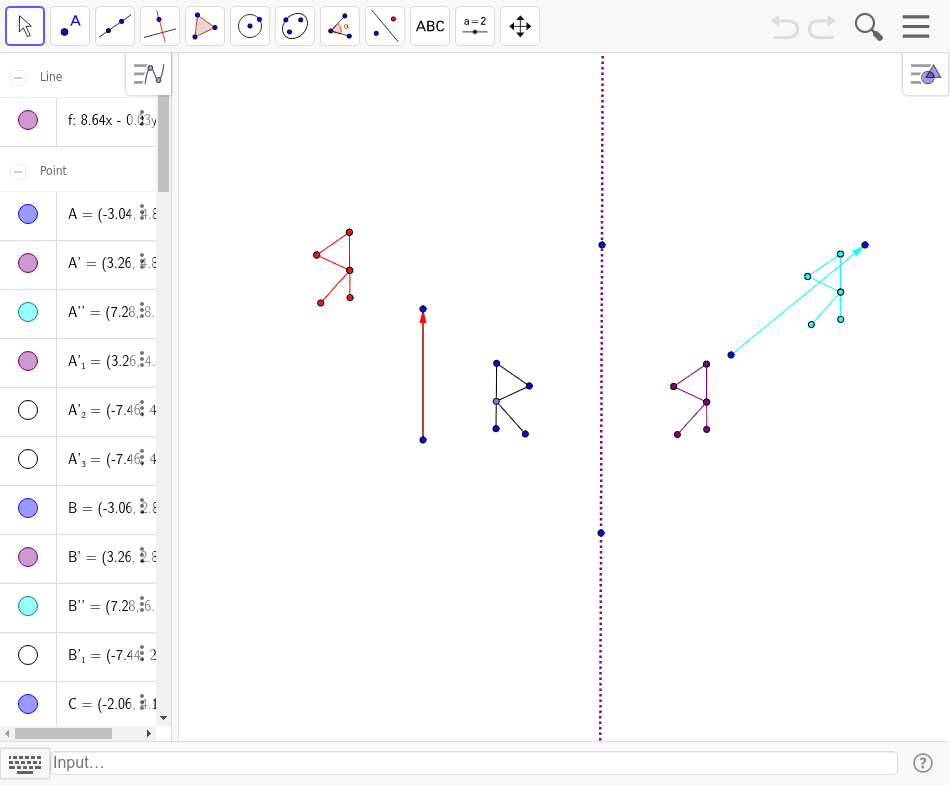
Task: Toggle visibility of point B
Action: coord(28,508)
